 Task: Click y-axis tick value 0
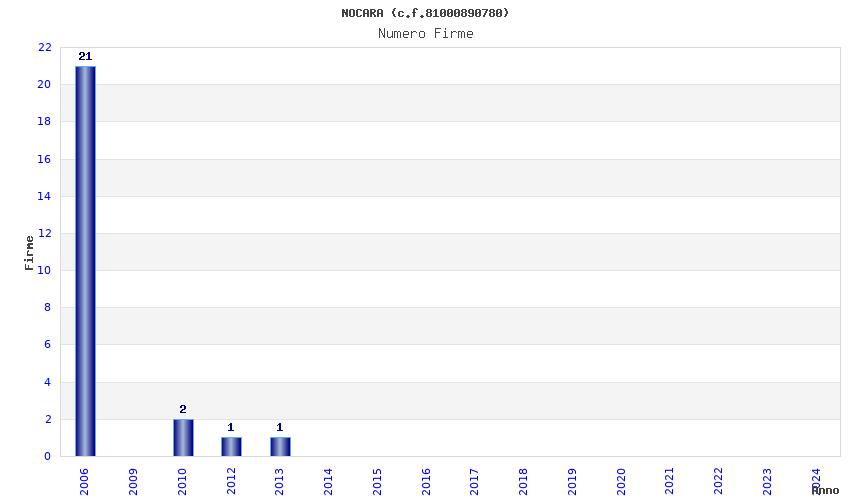(x=48, y=457)
